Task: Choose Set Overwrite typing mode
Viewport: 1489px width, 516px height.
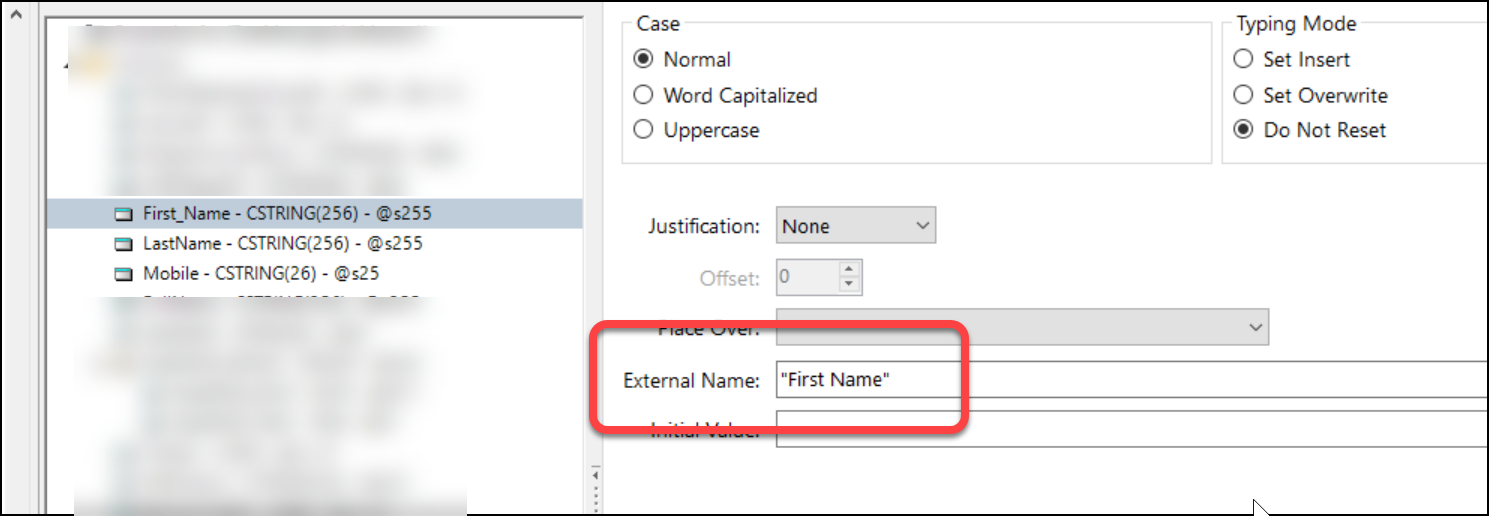Action: 1243,95
